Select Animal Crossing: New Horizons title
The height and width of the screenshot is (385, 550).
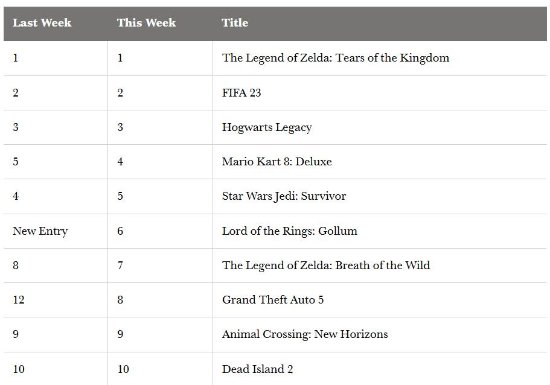[305, 334]
